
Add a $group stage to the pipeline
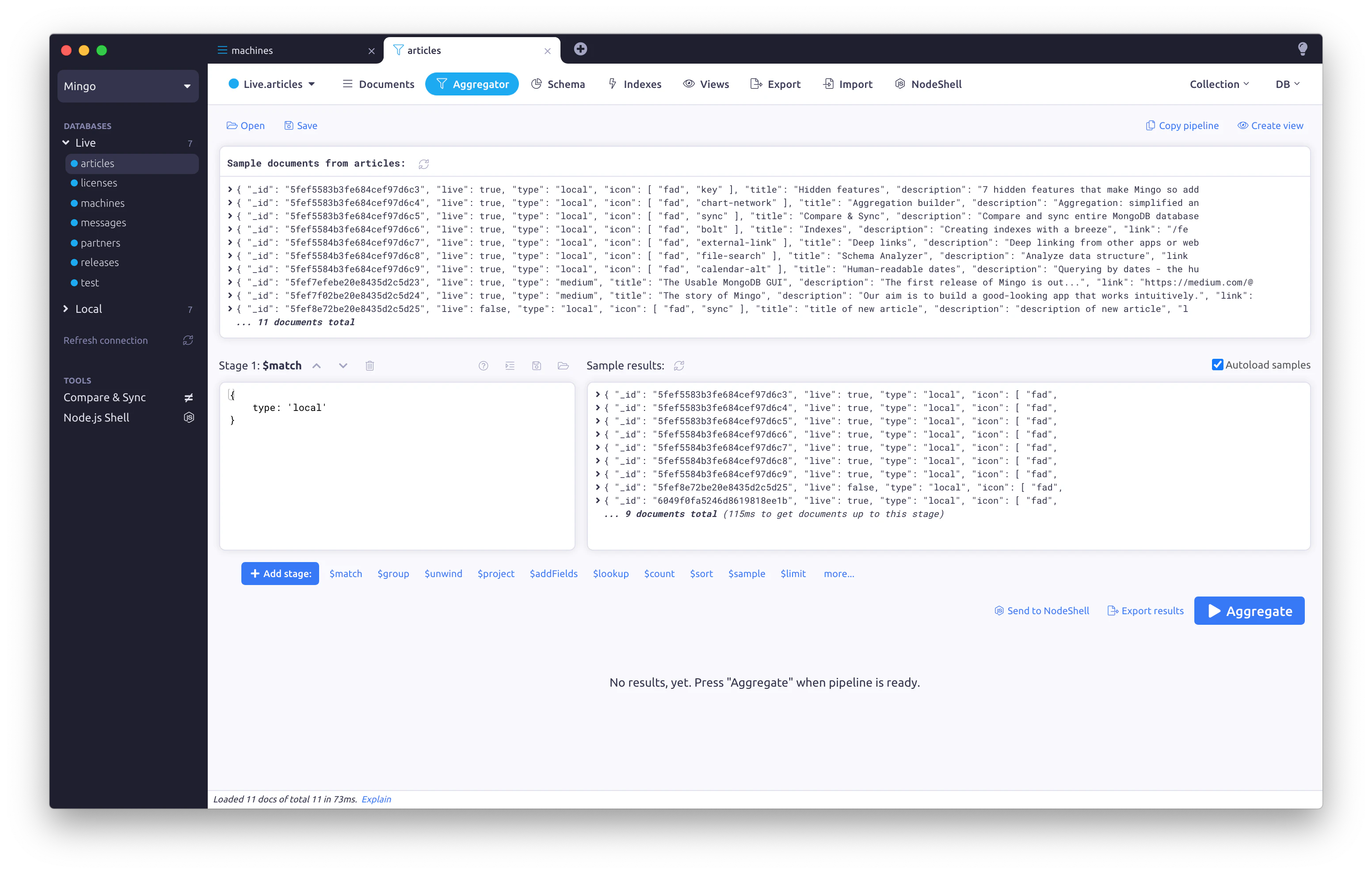coord(393,574)
